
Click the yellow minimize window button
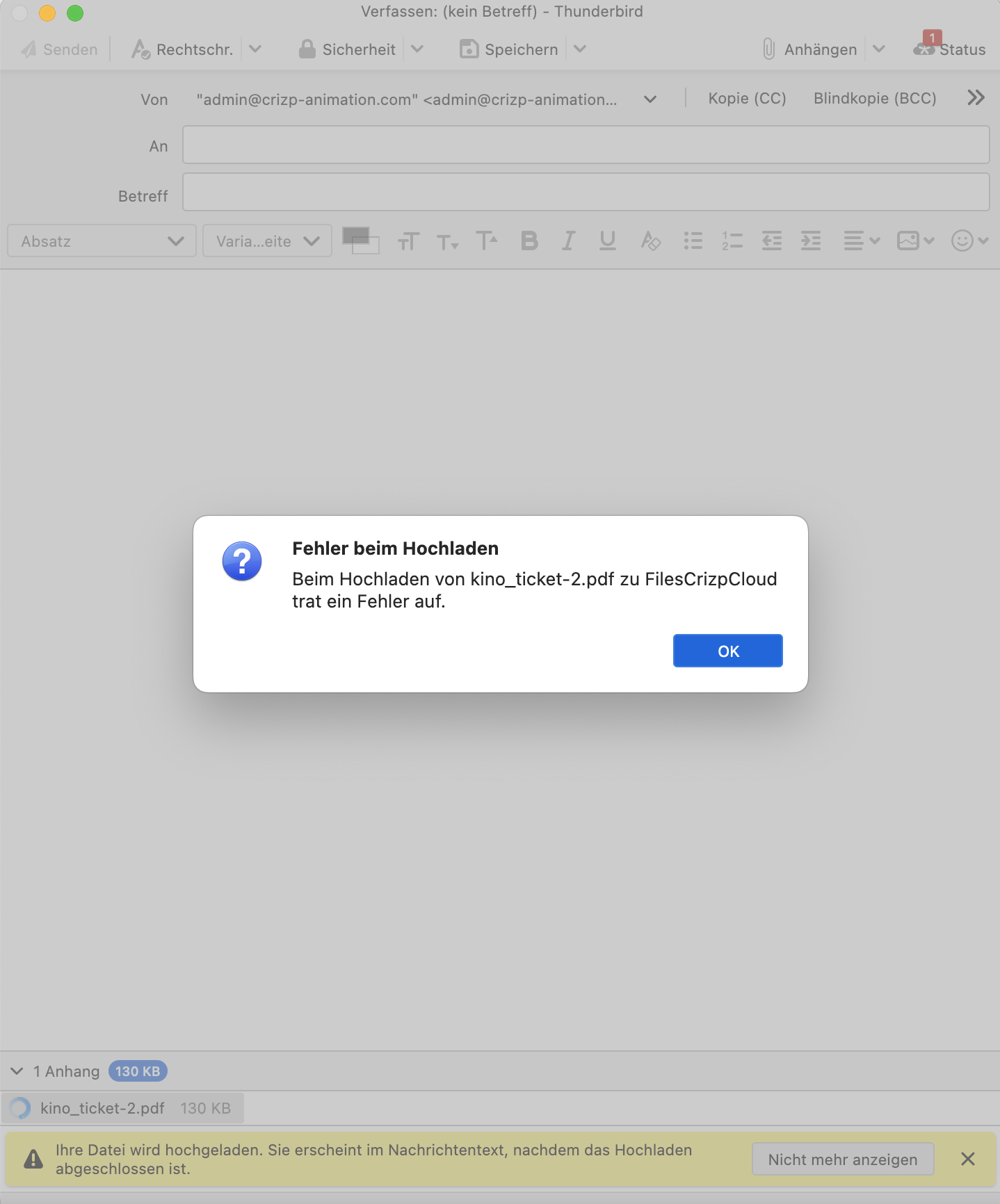(x=47, y=13)
